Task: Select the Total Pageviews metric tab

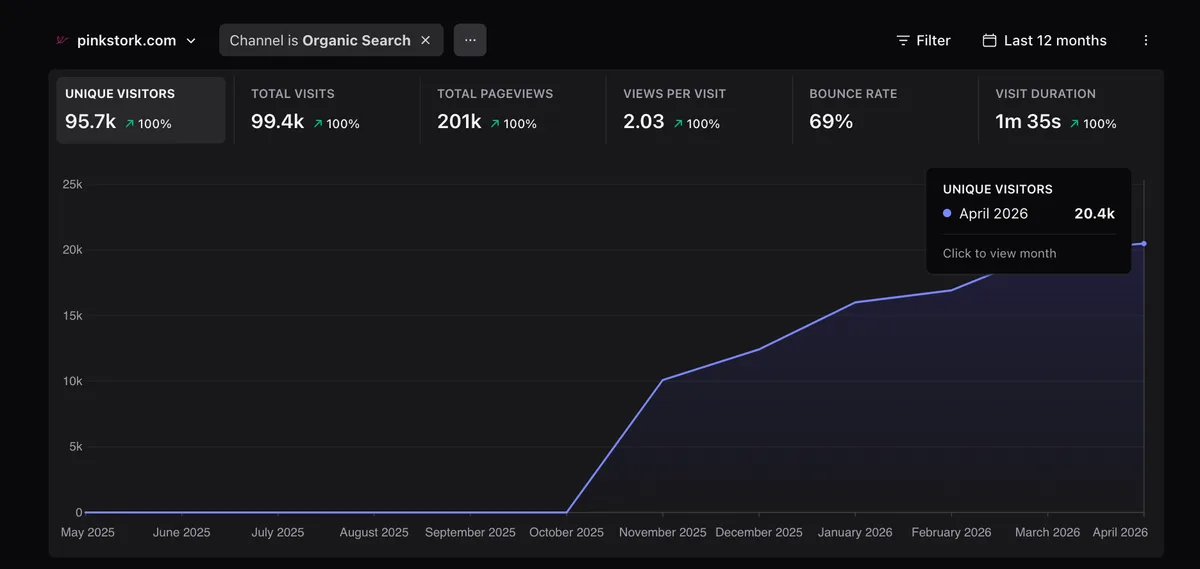Action: [513, 110]
